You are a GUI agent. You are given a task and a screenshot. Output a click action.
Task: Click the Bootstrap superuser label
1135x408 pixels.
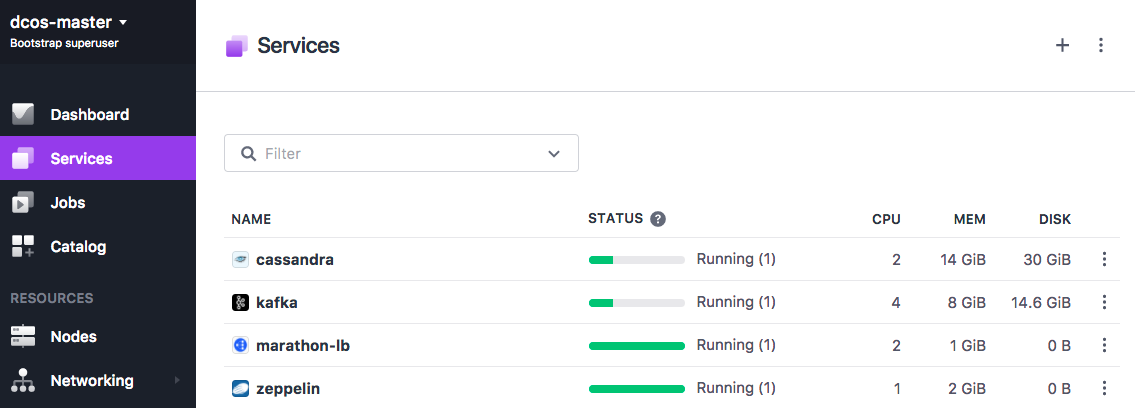coord(64,43)
